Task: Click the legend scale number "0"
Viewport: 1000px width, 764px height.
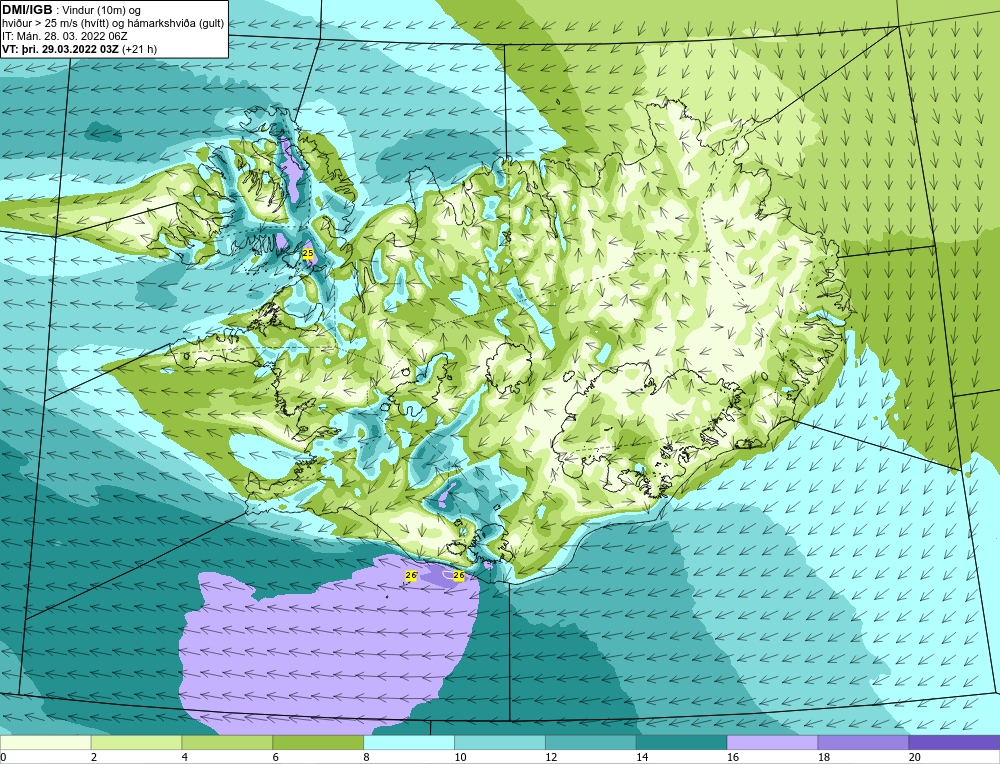Action: [x=3, y=757]
